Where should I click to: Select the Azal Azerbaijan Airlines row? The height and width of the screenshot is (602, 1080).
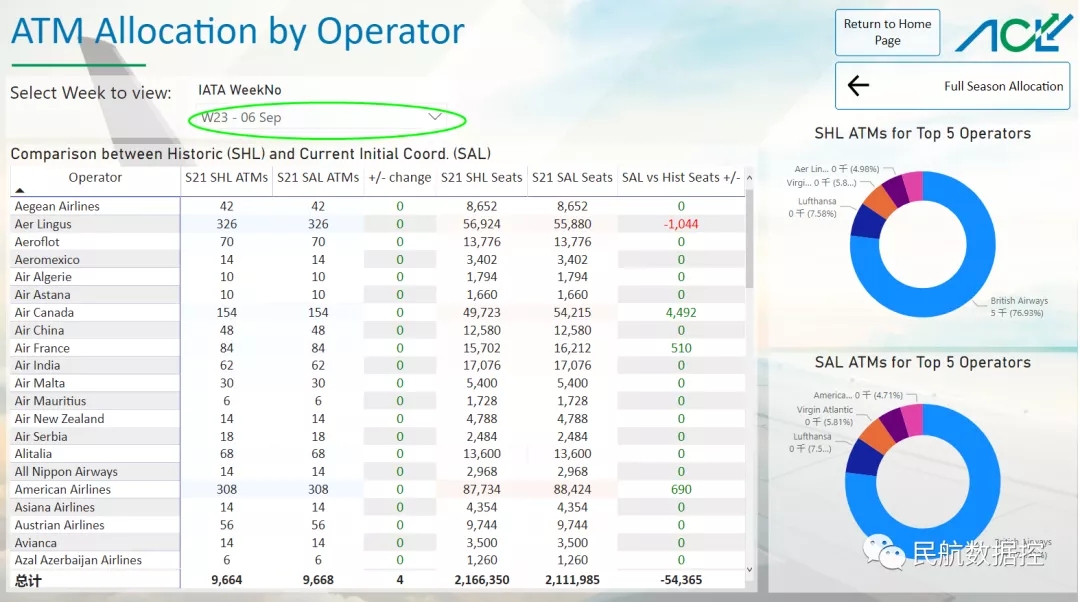377,561
